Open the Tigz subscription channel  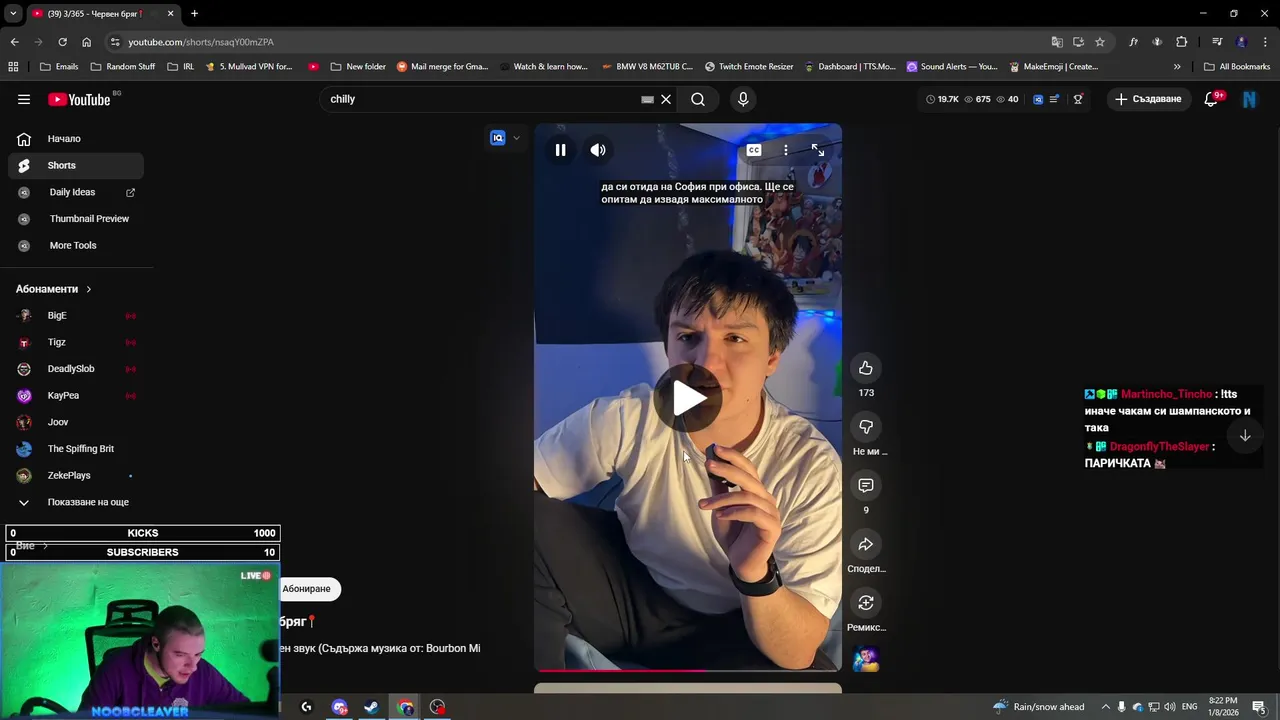pyautogui.click(x=76, y=342)
